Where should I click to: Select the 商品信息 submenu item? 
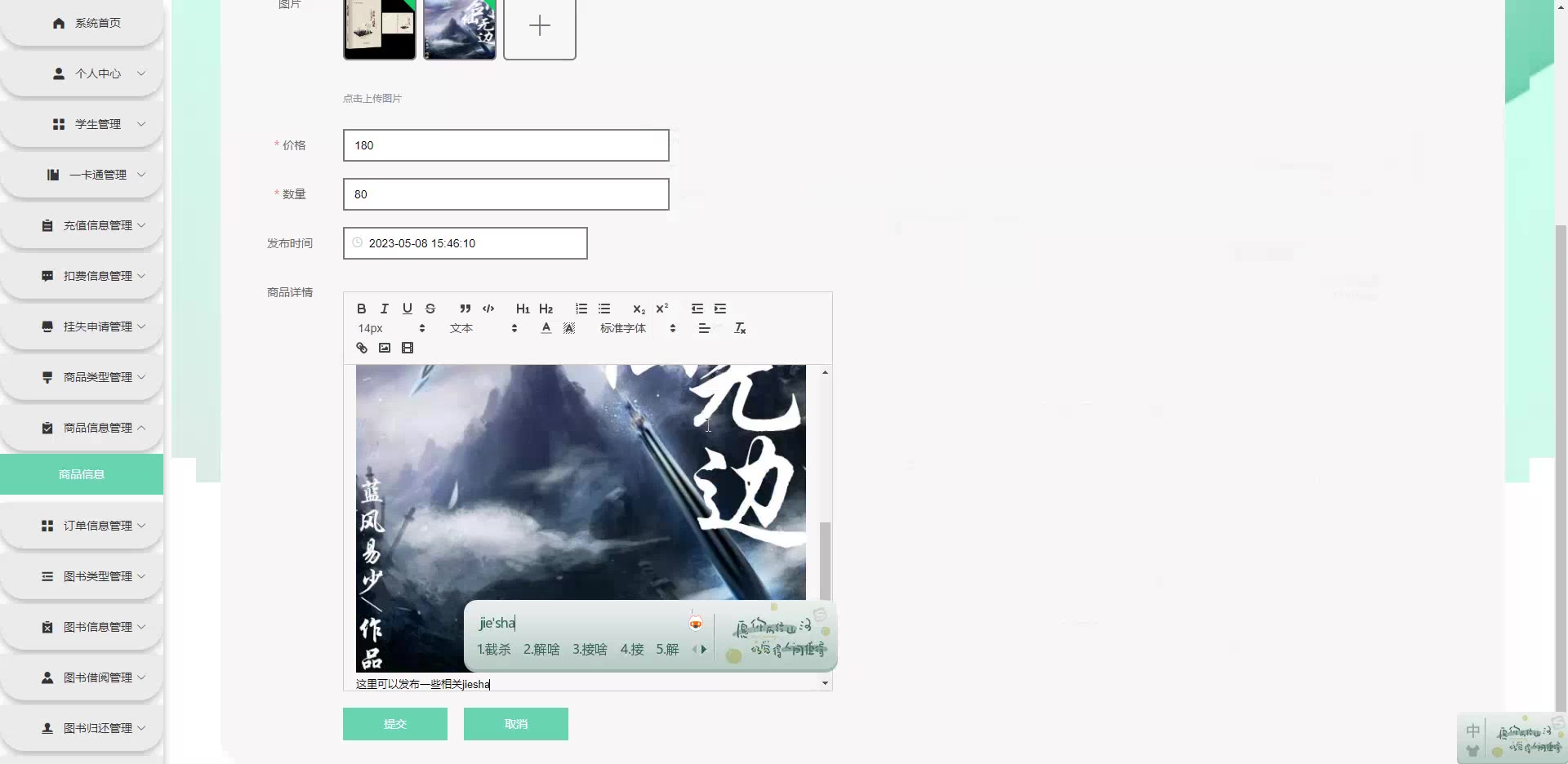[82, 474]
